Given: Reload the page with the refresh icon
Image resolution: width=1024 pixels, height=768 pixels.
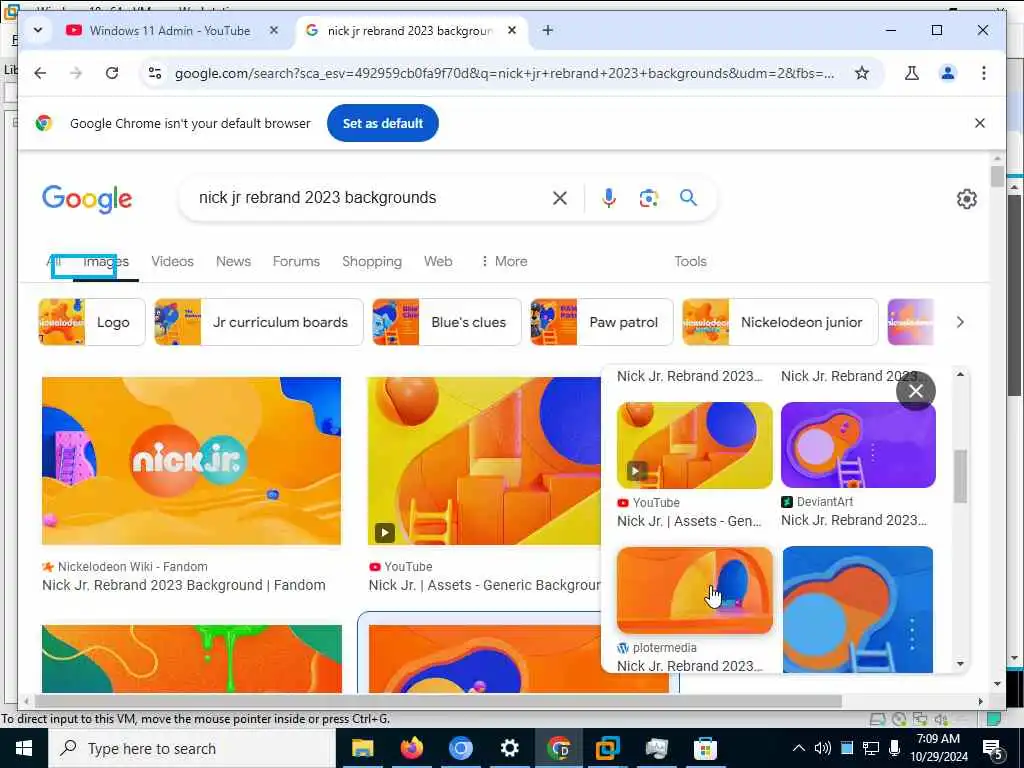Looking at the screenshot, I should (112, 73).
